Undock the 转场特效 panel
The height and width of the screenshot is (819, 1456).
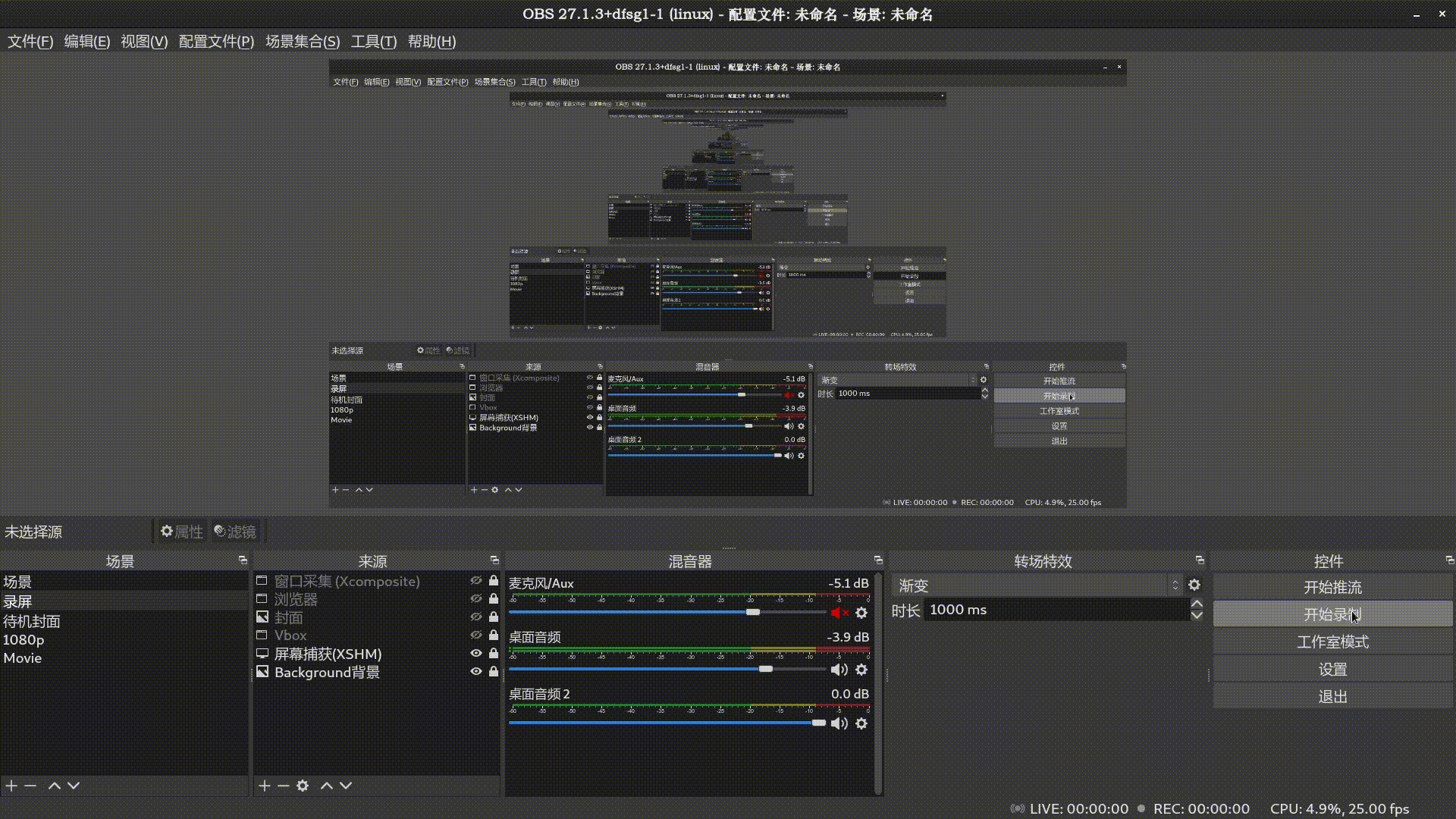pyautogui.click(x=1200, y=560)
